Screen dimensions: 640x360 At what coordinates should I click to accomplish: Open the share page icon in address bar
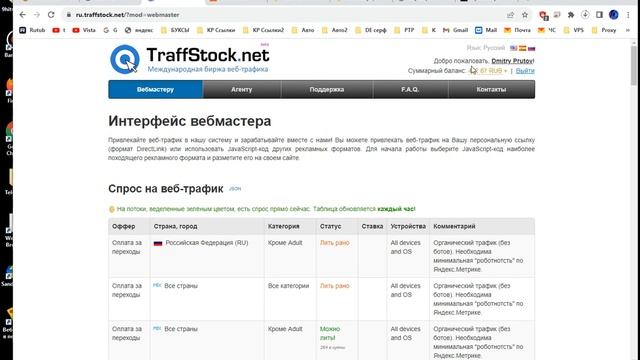pos(510,15)
